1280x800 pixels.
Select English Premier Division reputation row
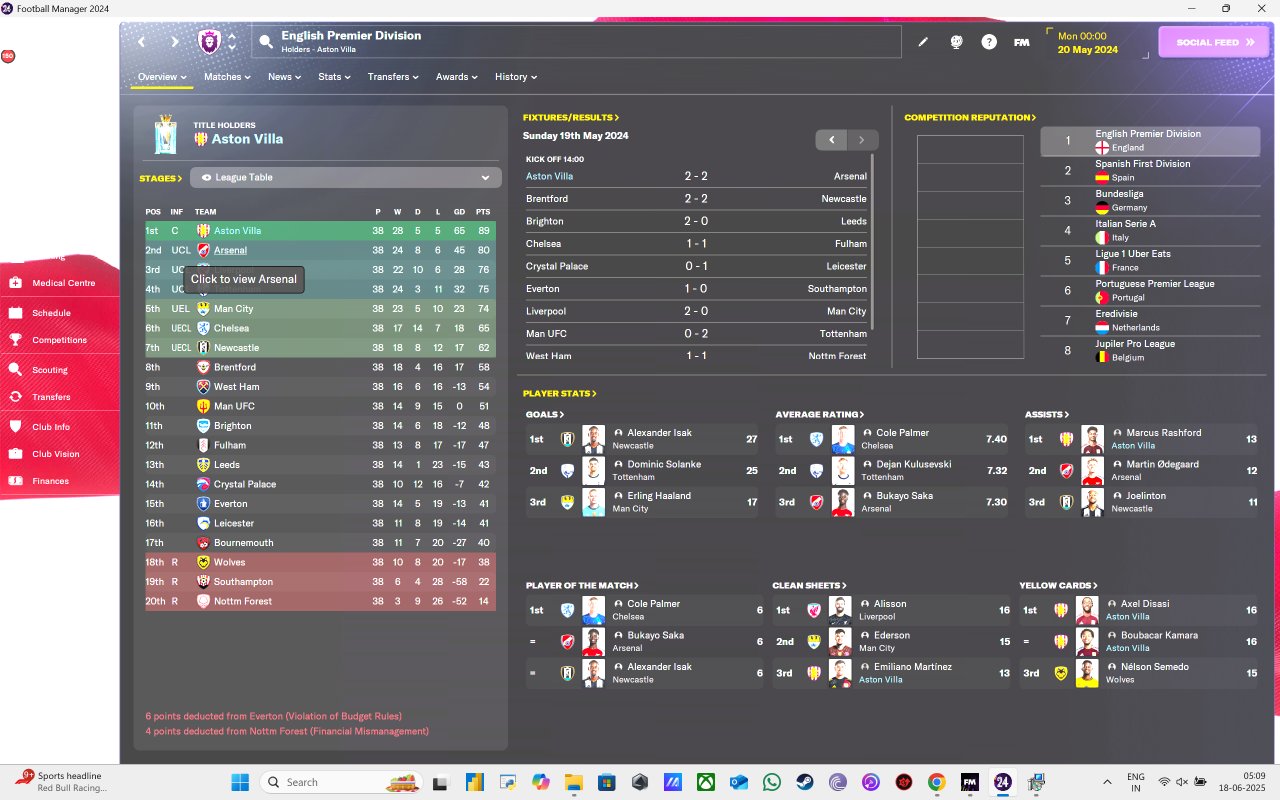point(1150,141)
